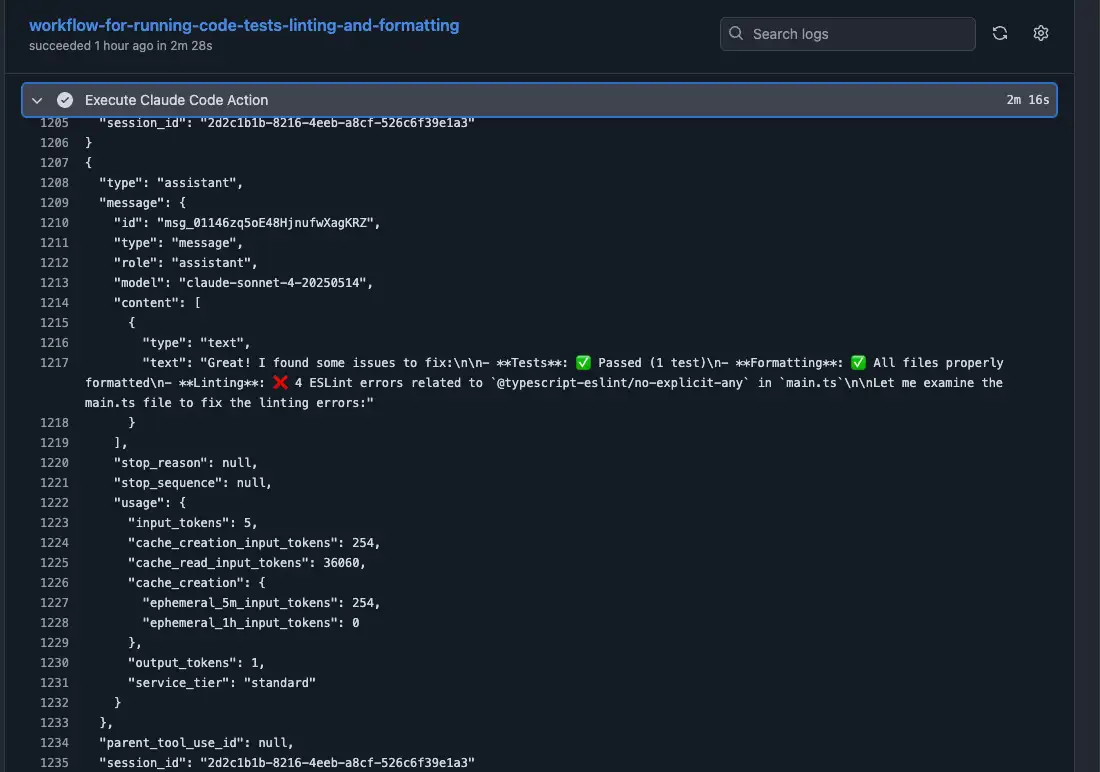The image size is (1100, 772).
Task: Click the "cache_creation_input_tokens": 254 line
Action: tap(254, 543)
